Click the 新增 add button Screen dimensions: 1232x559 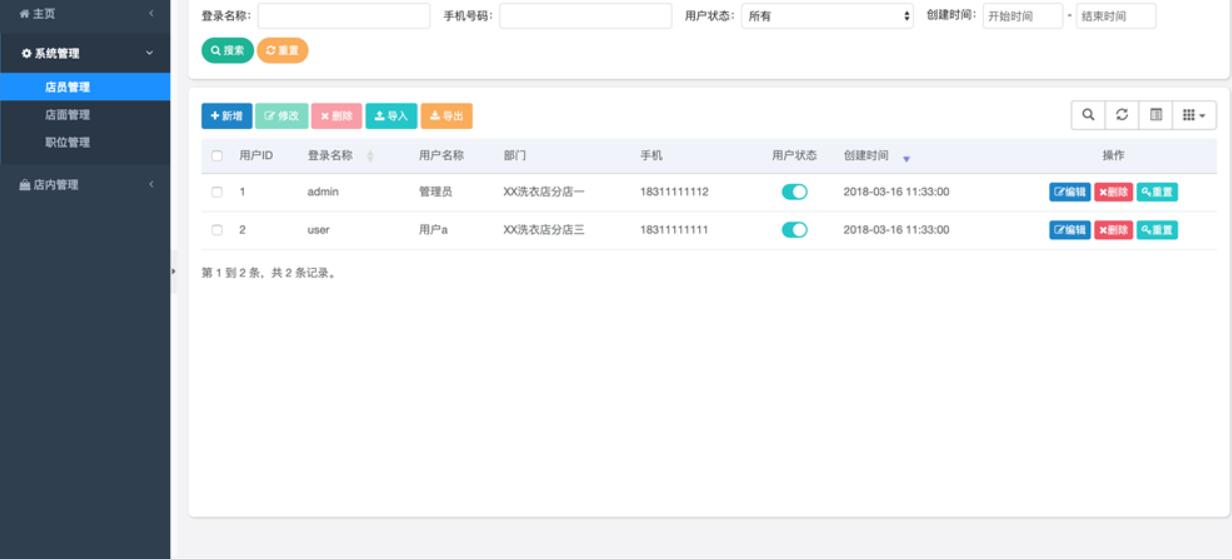pos(227,116)
